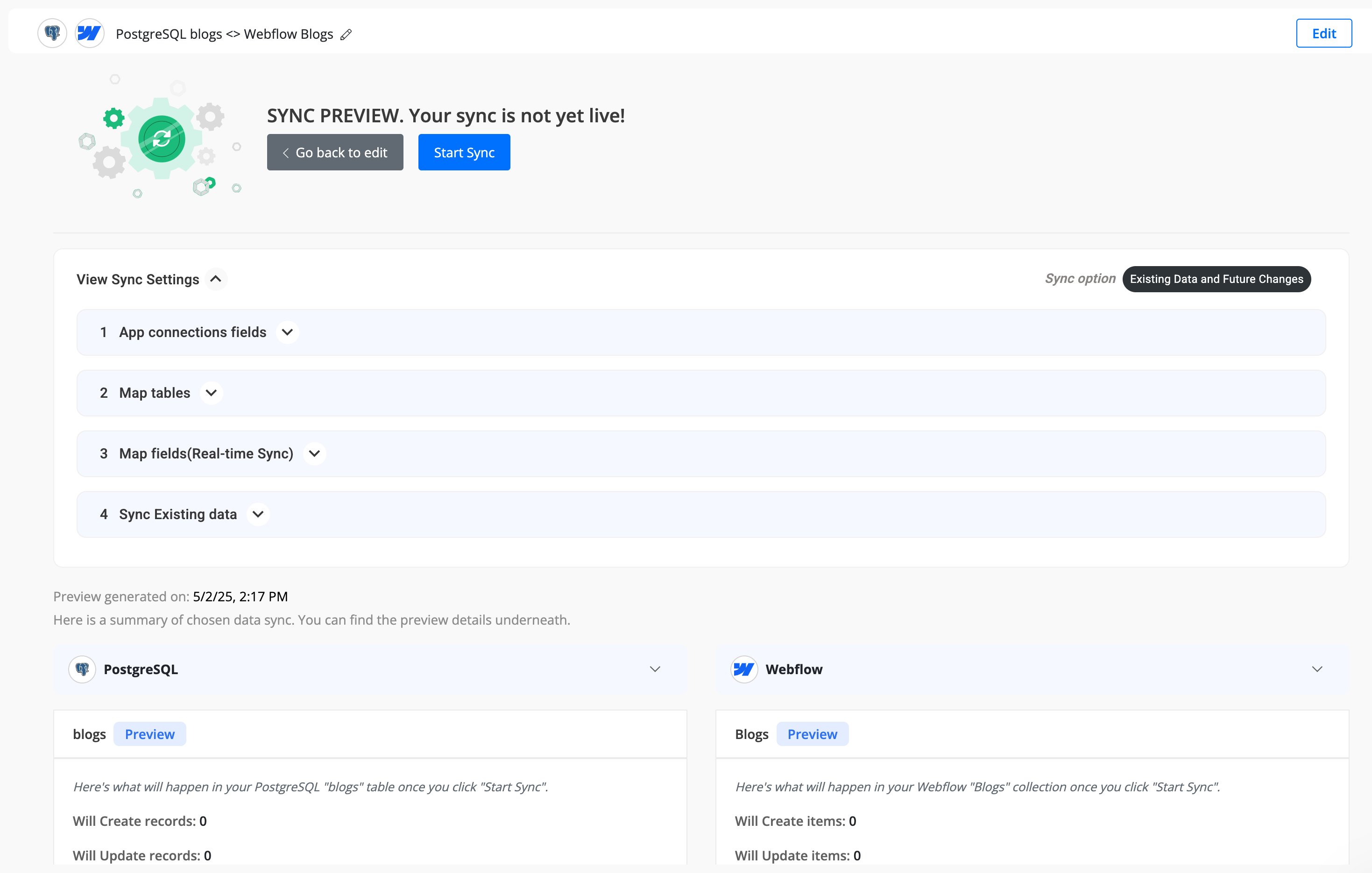The height and width of the screenshot is (873, 1372).
Task: Click the sync title PostgreSQL blogs <> Webflow Blogs
Action: [225, 34]
